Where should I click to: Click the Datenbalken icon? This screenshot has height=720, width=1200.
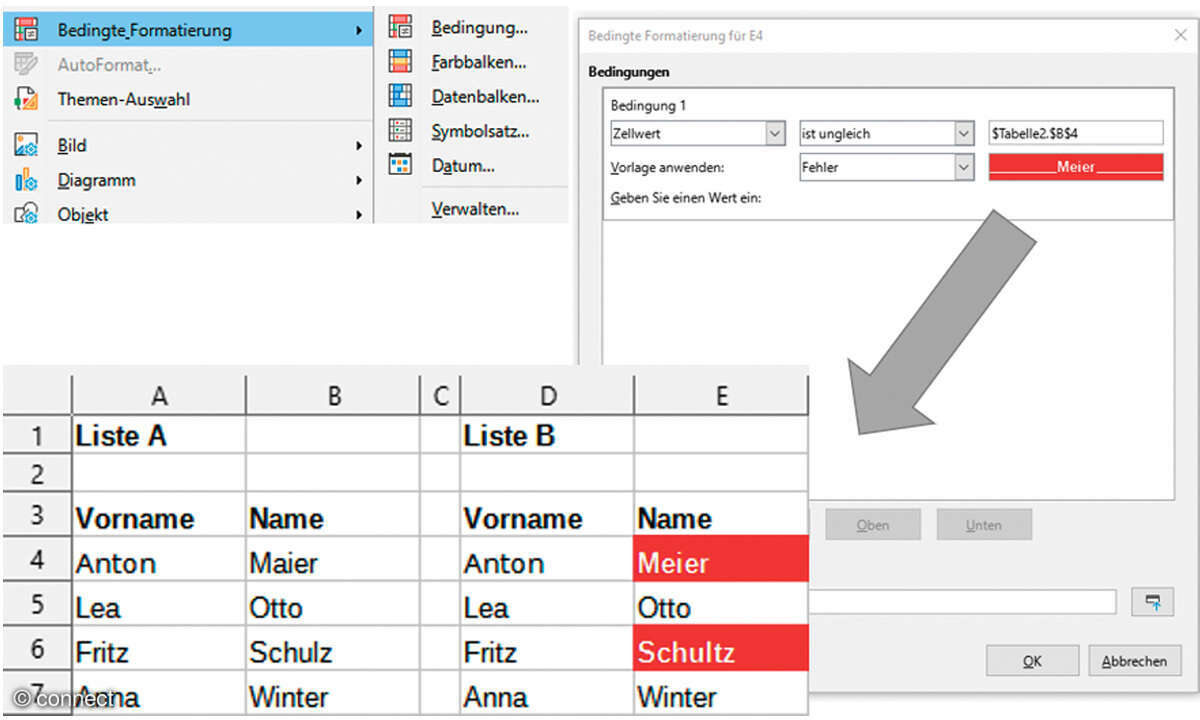click(x=400, y=96)
